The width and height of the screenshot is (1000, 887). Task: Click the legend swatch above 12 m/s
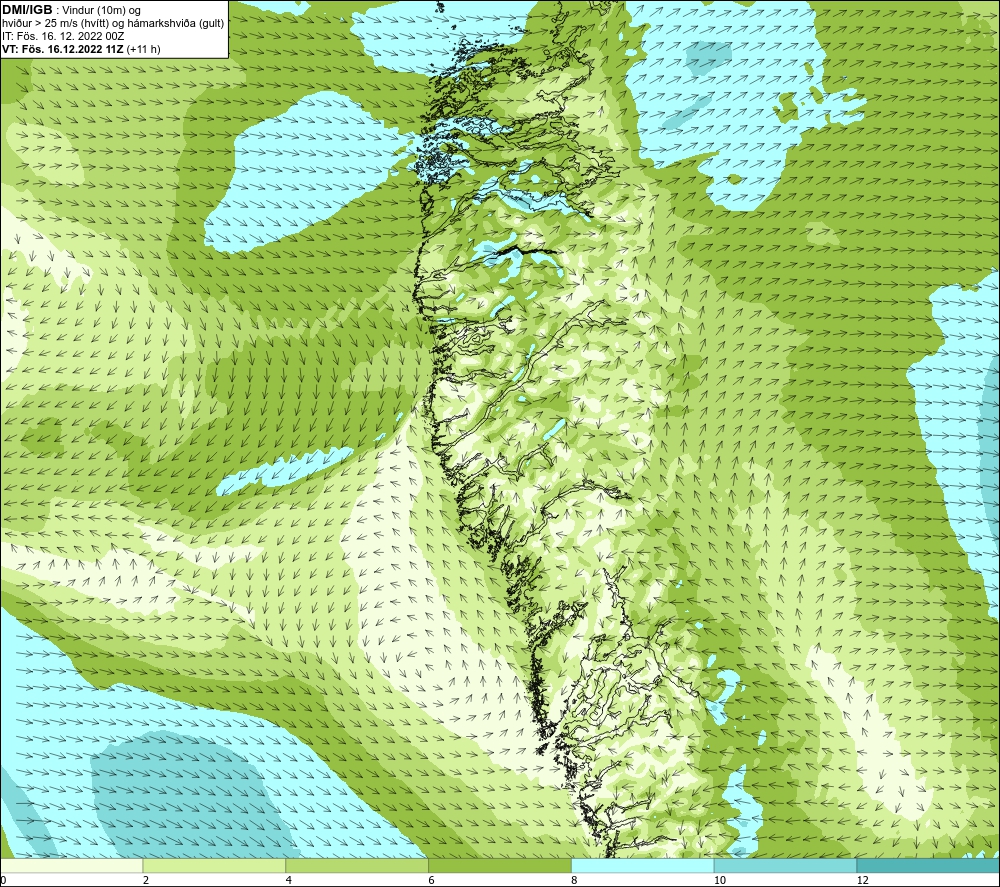click(x=928, y=866)
